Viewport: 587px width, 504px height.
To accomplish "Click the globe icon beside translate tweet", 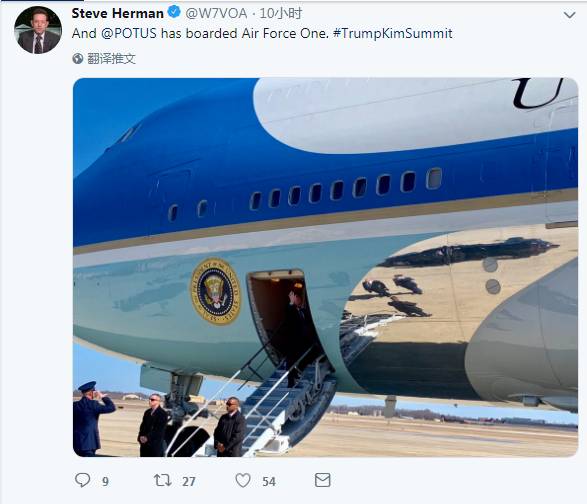I will click(77, 58).
